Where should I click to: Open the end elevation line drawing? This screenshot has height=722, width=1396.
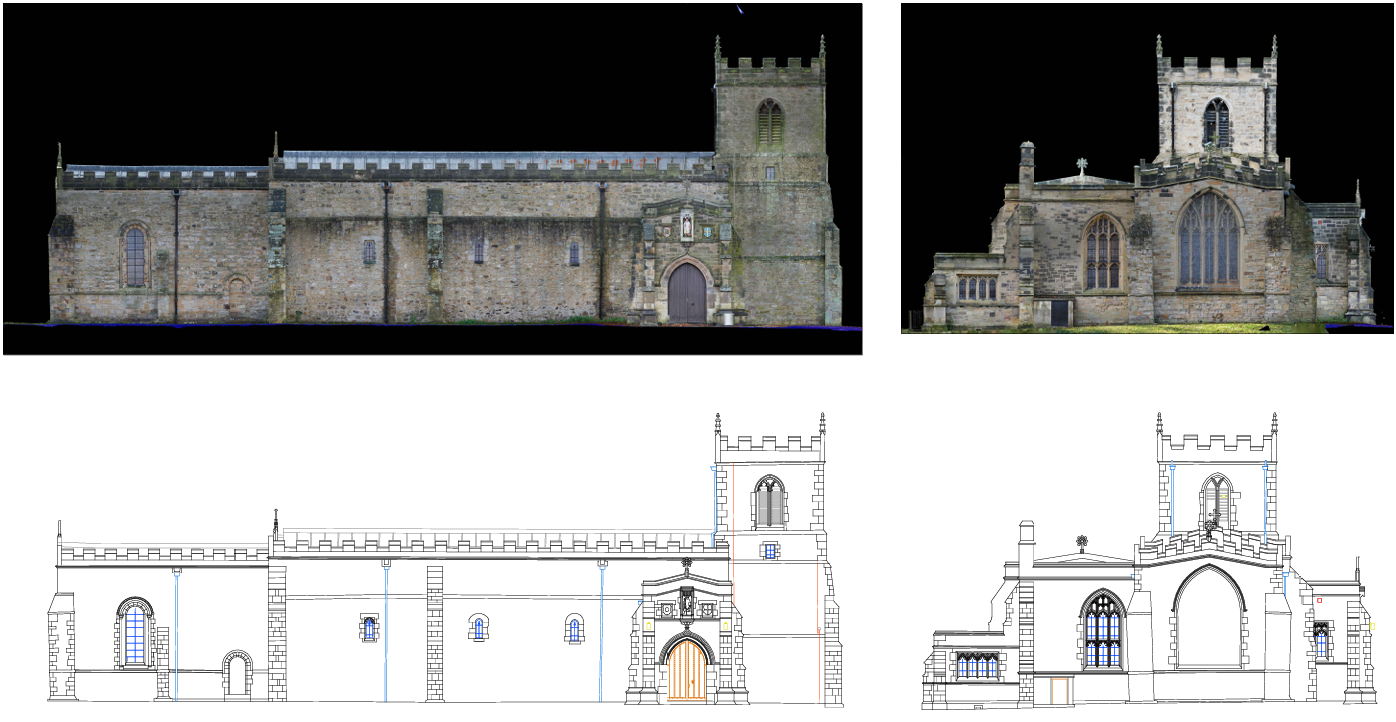[x=1150, y=560]
